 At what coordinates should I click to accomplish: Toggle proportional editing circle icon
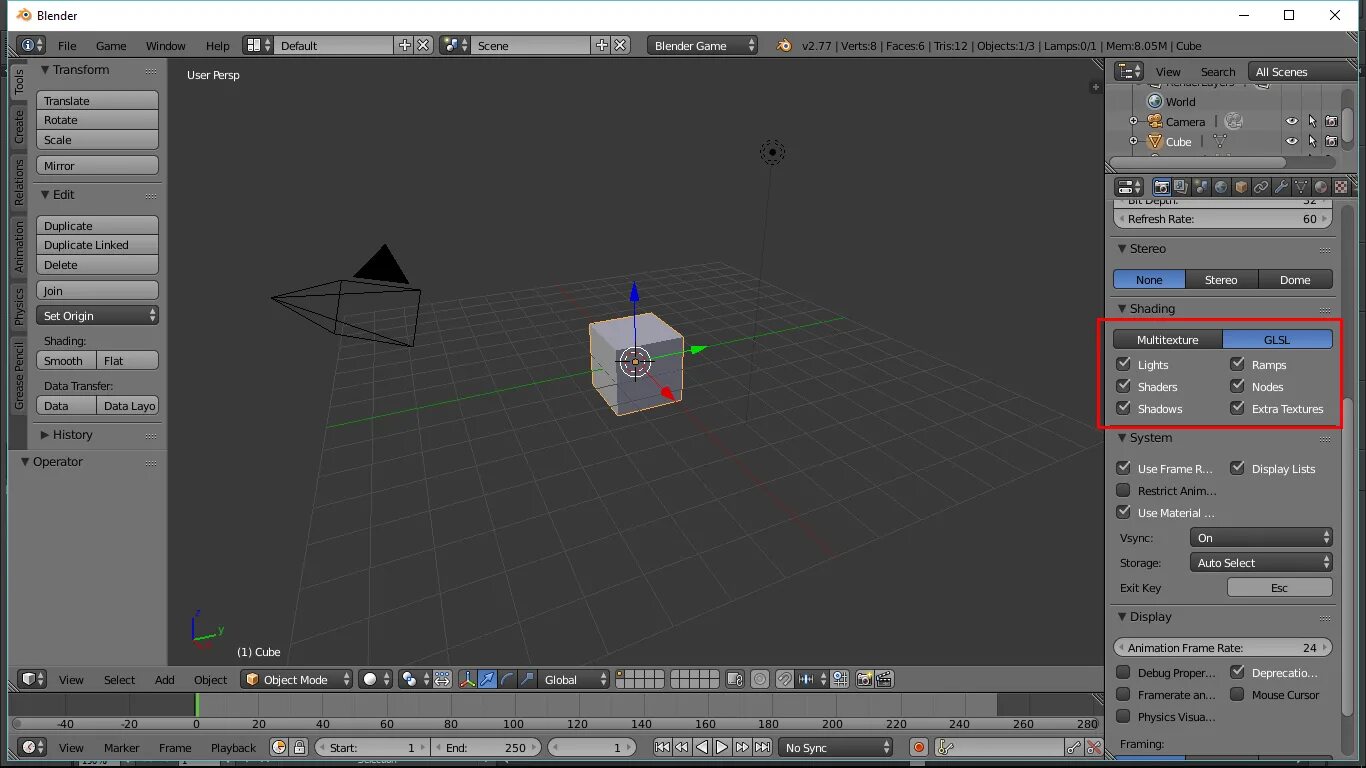pyautogui.click(x=760, y=679)
